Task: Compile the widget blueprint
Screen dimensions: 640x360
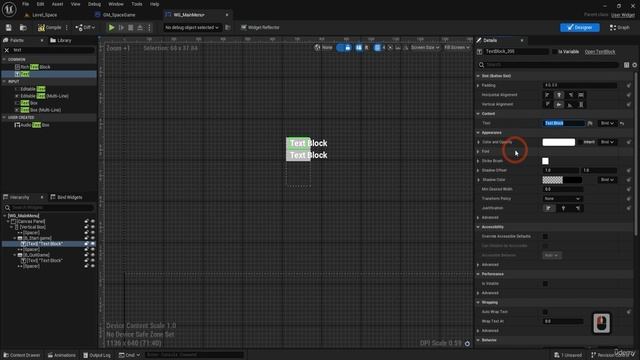Action: tap(49, 28)
